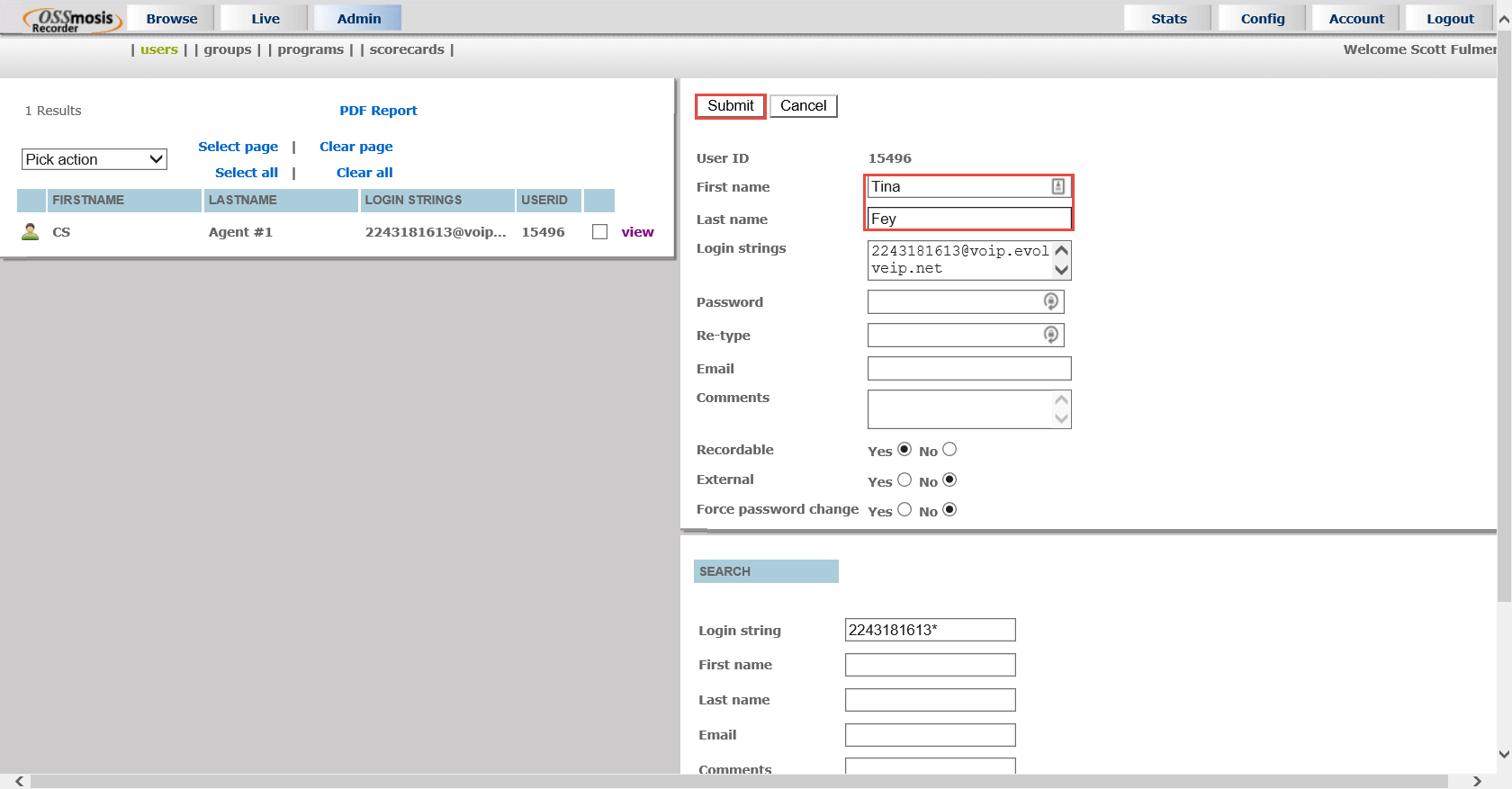The width and height of the screenshot is (1512, 789).
Task: Click the horizontal scrollbar right arrow
Action: pyautogui.click(x=1477, y=781)
